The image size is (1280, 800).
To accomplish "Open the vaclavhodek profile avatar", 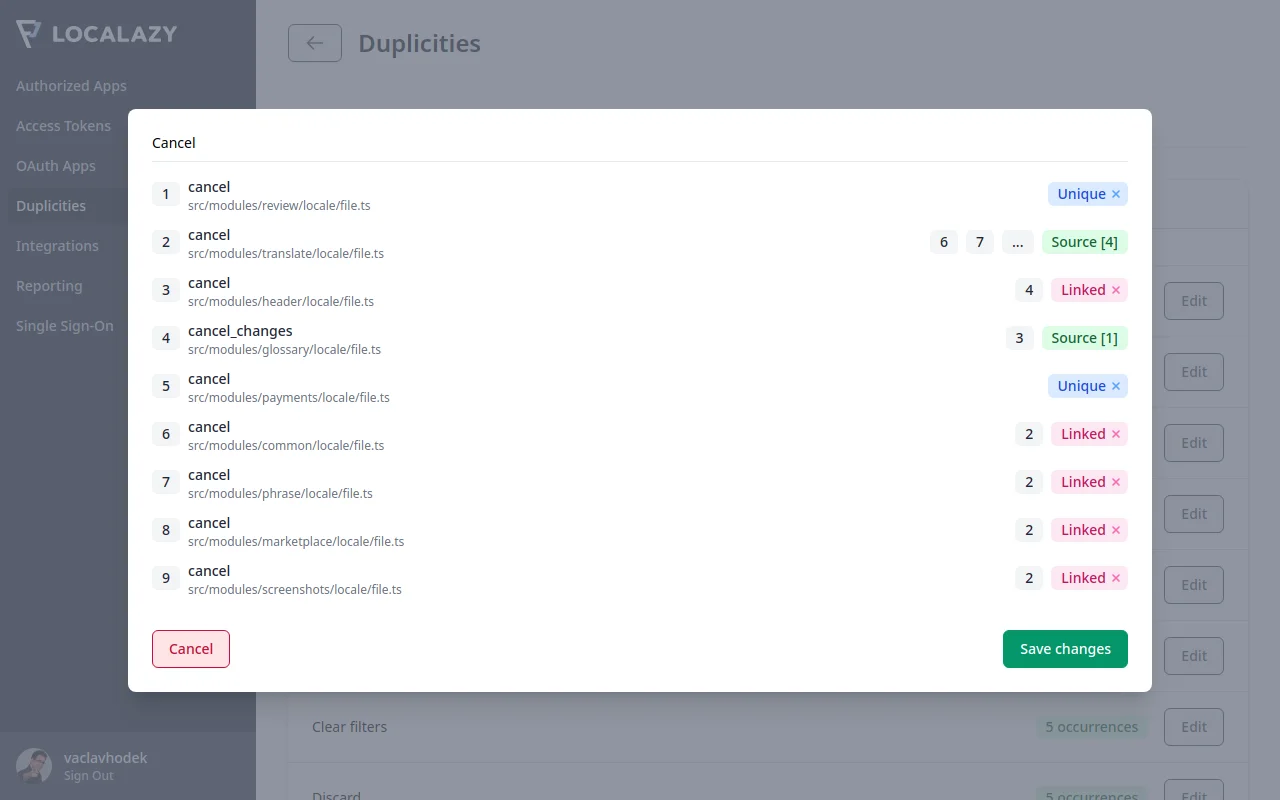I will 34,765.
